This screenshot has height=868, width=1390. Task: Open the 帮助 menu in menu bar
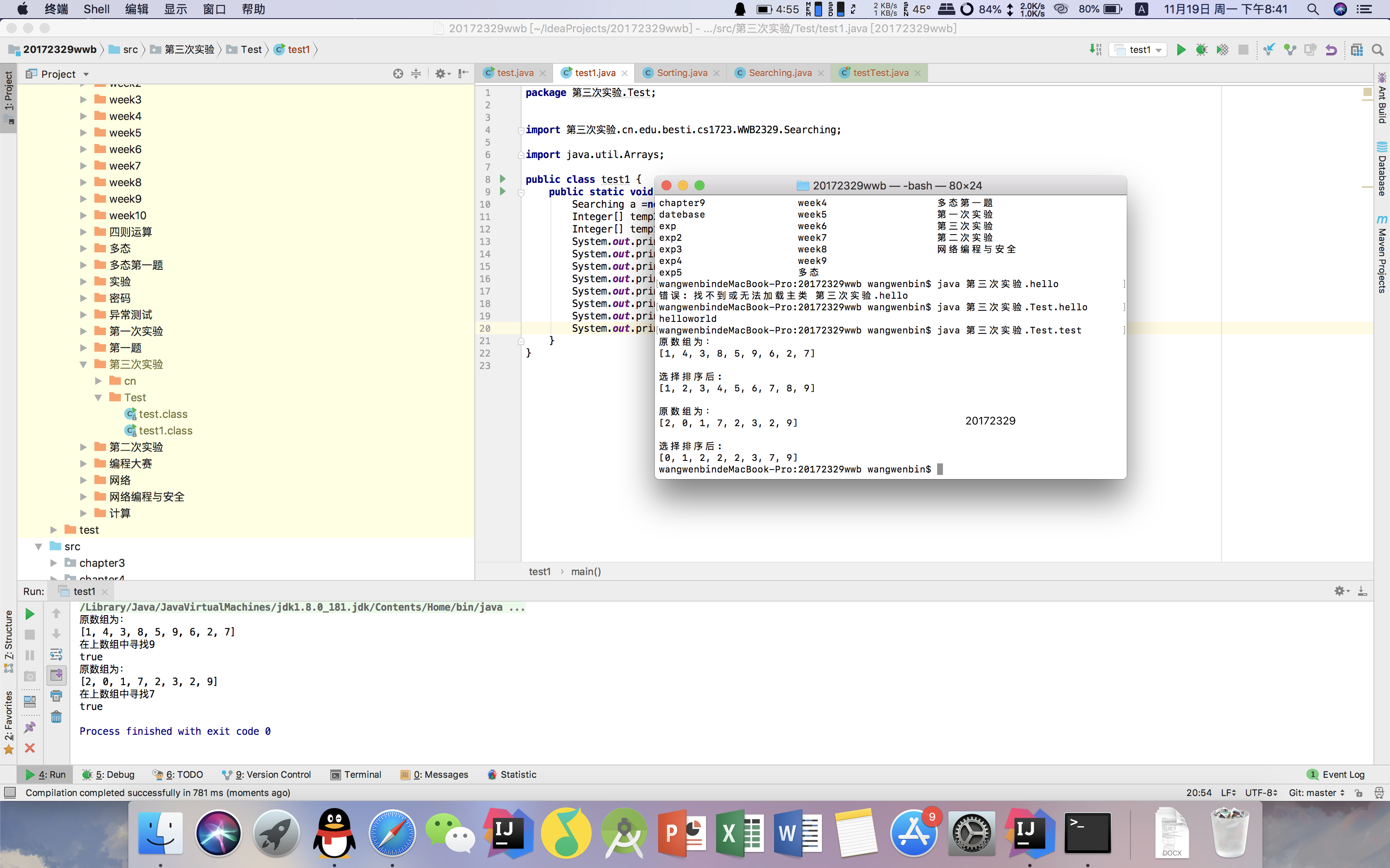point(253,9)
